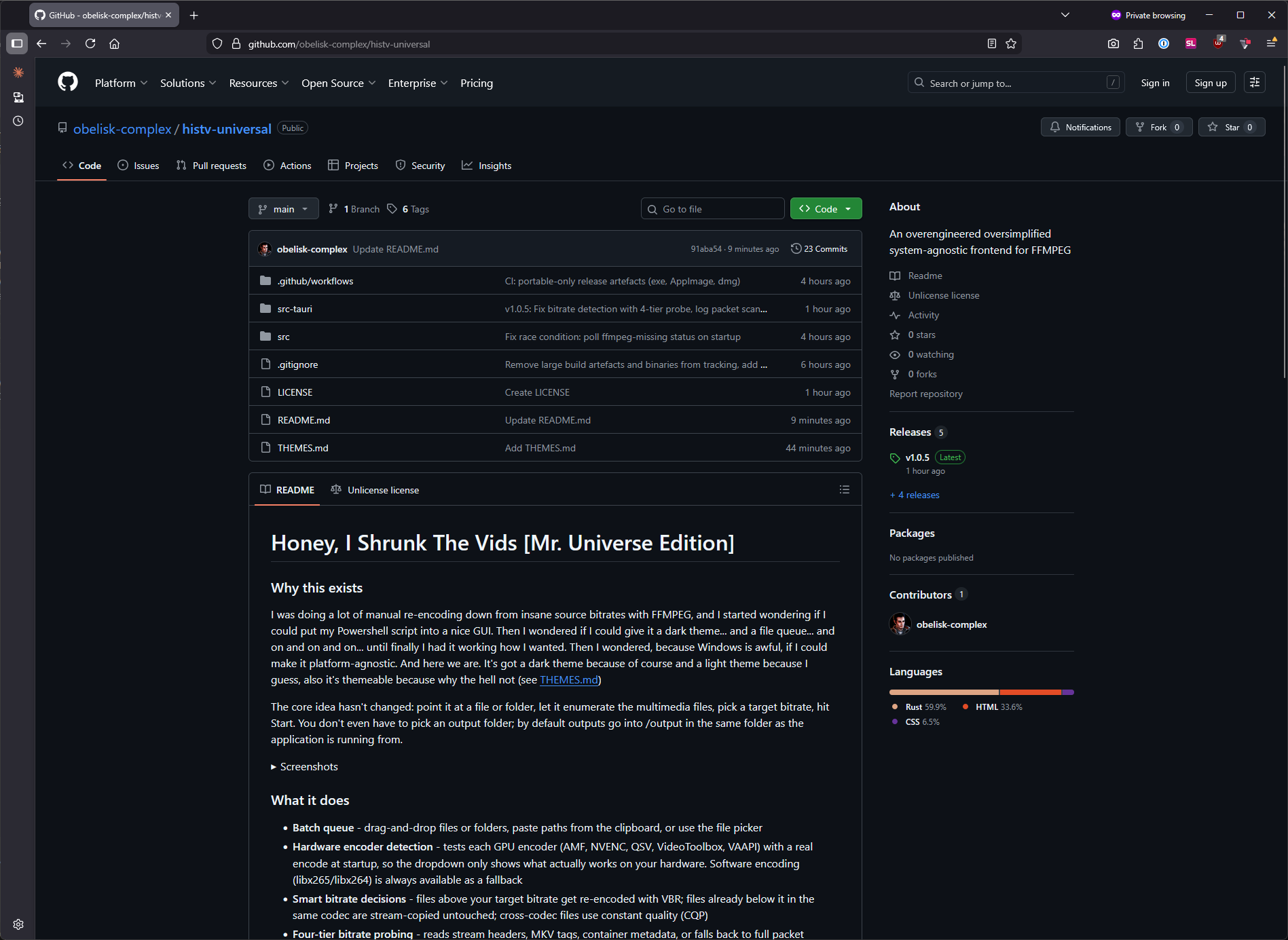The height and width of the screenshot is (940, 1288).
Task: Click the GitHub logo icon
Action: click(x=68, y=83)
